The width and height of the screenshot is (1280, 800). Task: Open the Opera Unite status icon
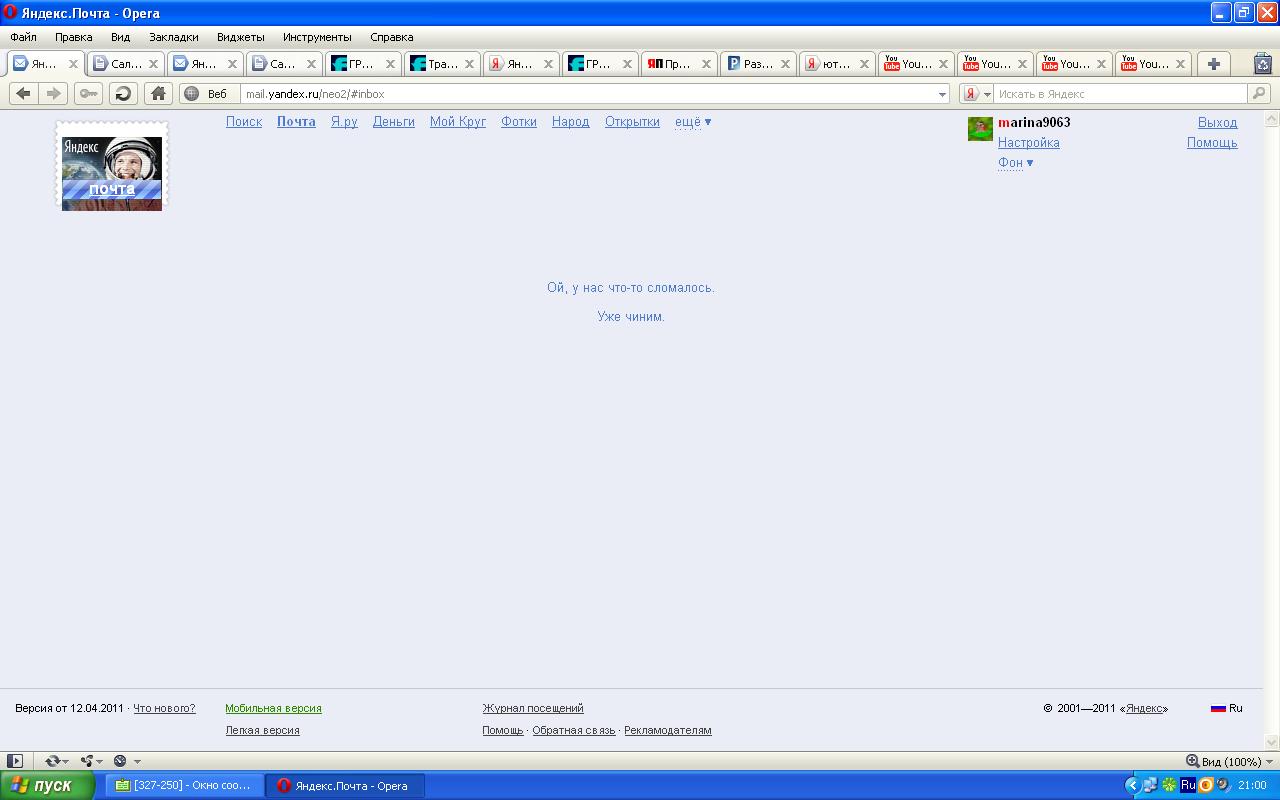point(87,761)
